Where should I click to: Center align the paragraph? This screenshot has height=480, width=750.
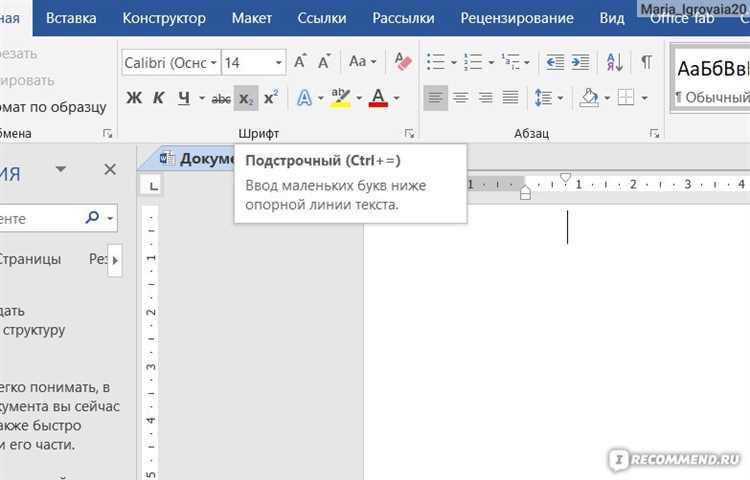point(461,98)
